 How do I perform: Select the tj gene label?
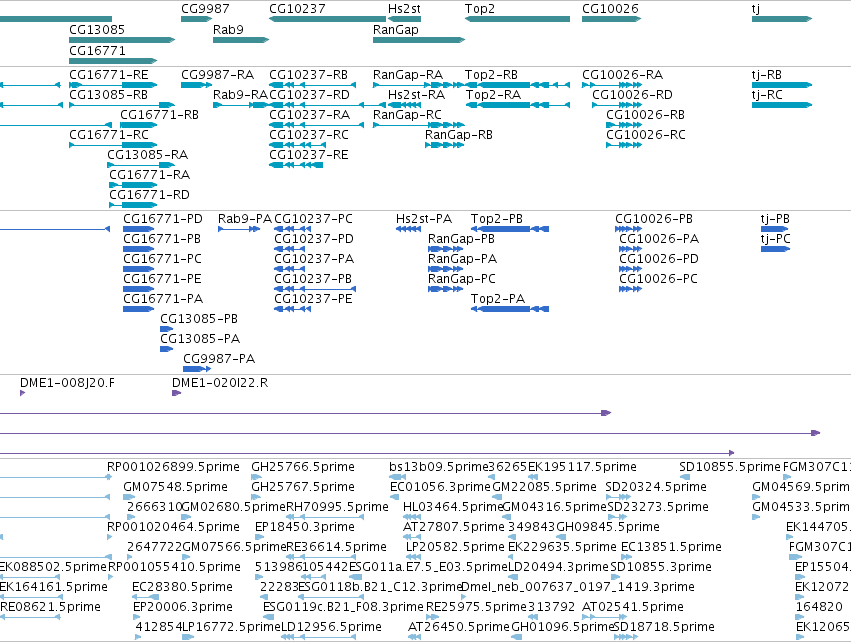755,9
